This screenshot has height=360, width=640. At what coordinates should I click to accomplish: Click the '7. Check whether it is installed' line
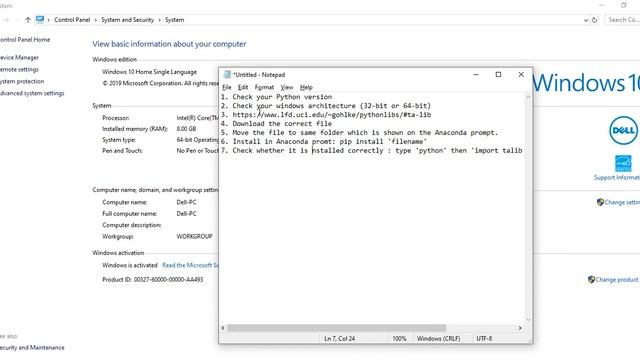[x=371, y=151]
